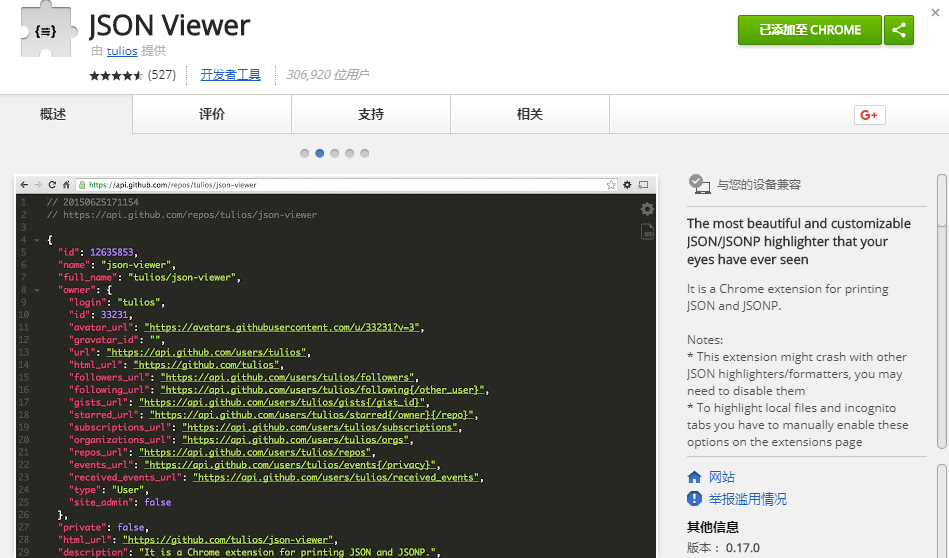Select the first carousel dot
This screenshot has height=558, width=949.
click(304, 153)
